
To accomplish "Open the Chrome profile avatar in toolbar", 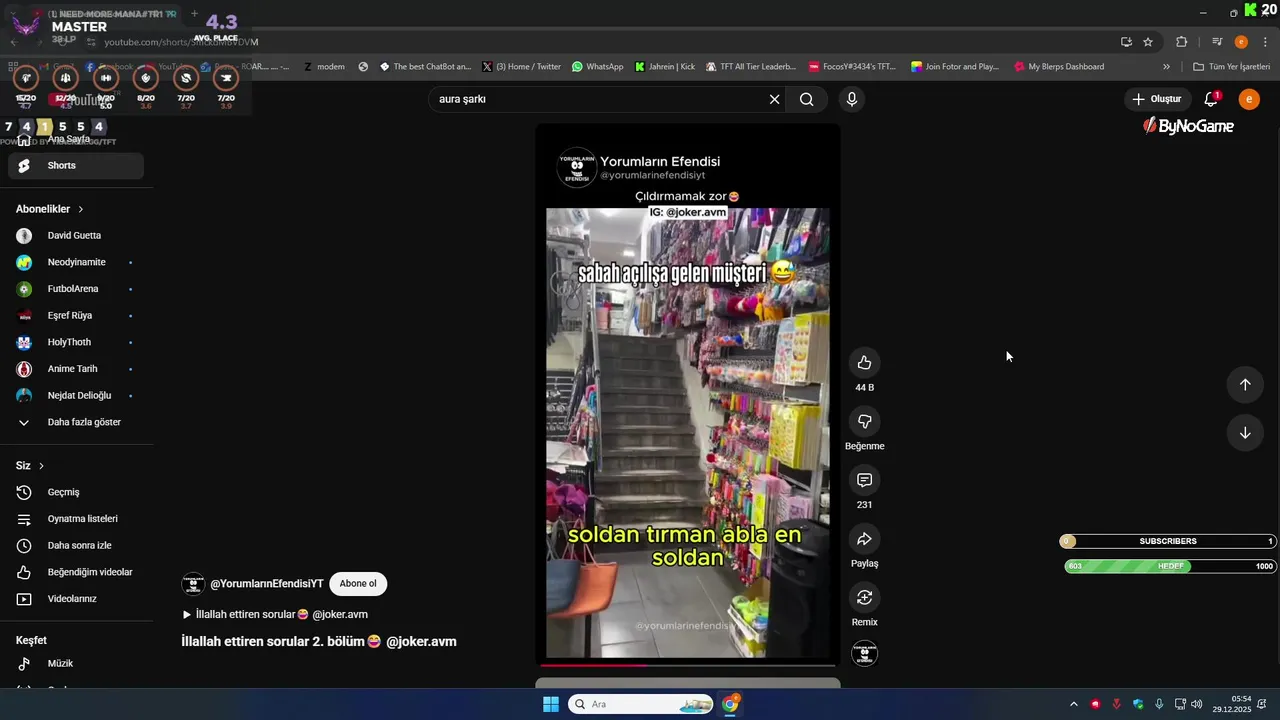I will (x=1241, y=42).
